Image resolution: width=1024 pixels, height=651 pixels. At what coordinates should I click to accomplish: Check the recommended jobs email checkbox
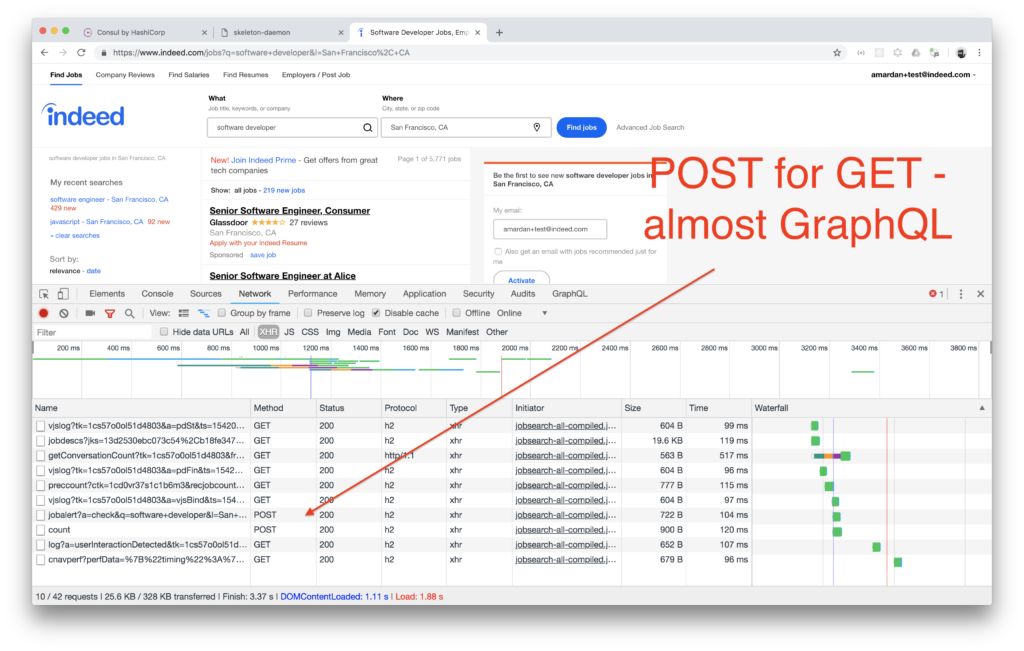point(498,251)
